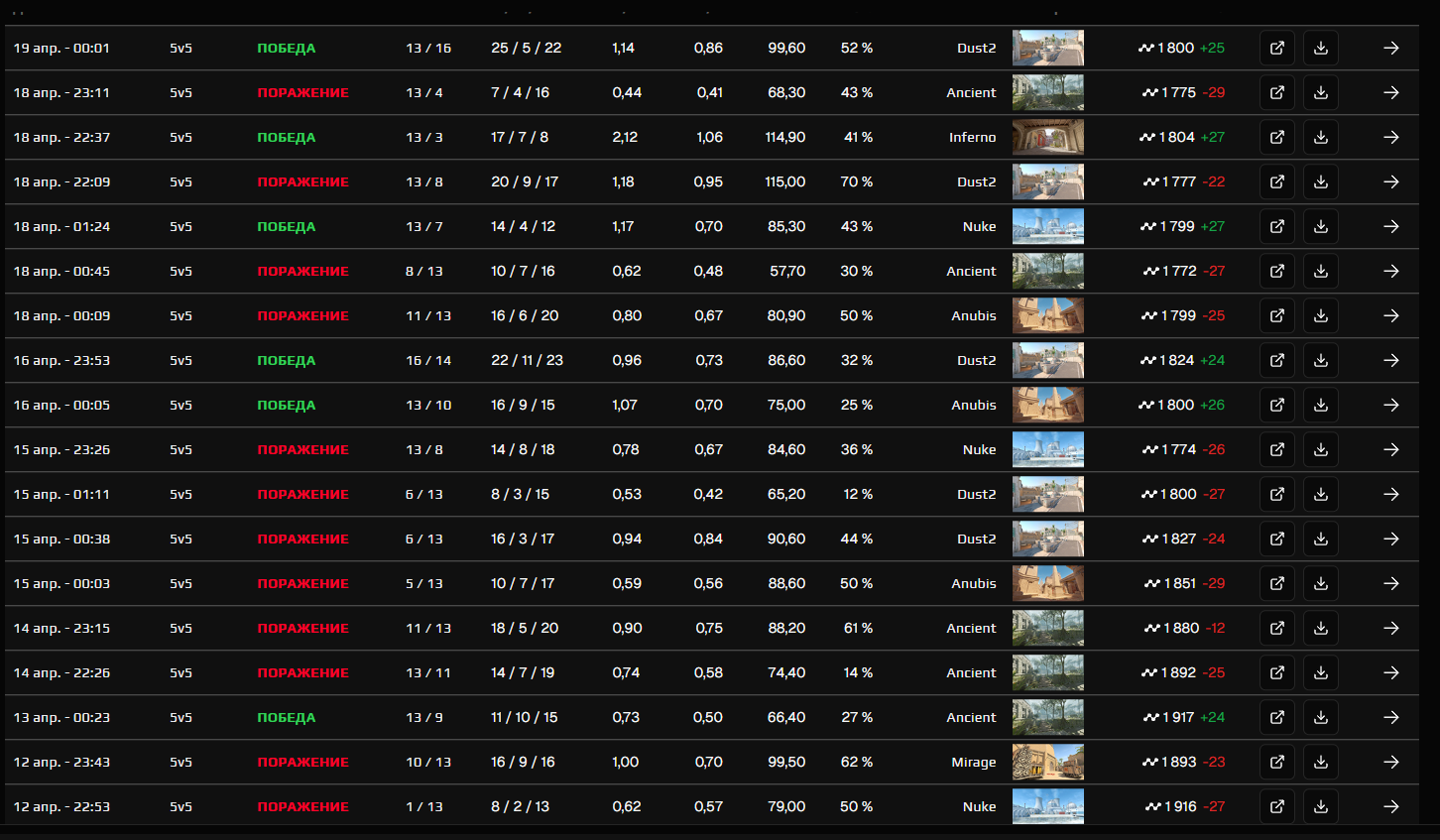This screenshot has width=1440, height=840.
Task: Select score 16 / 14
Action: pos(428,360)
